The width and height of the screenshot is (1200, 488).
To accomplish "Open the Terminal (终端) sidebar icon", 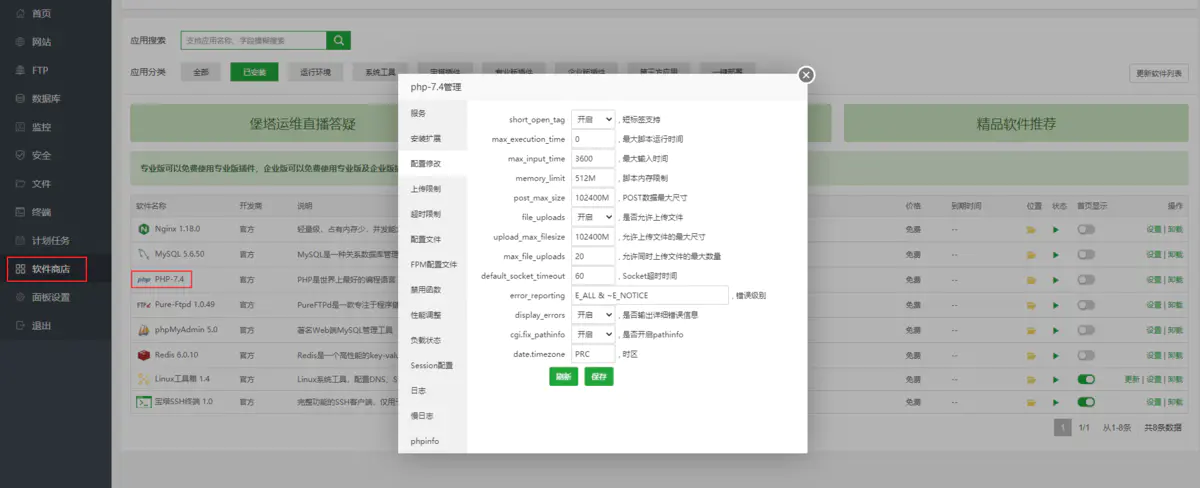I will [20, 212].
